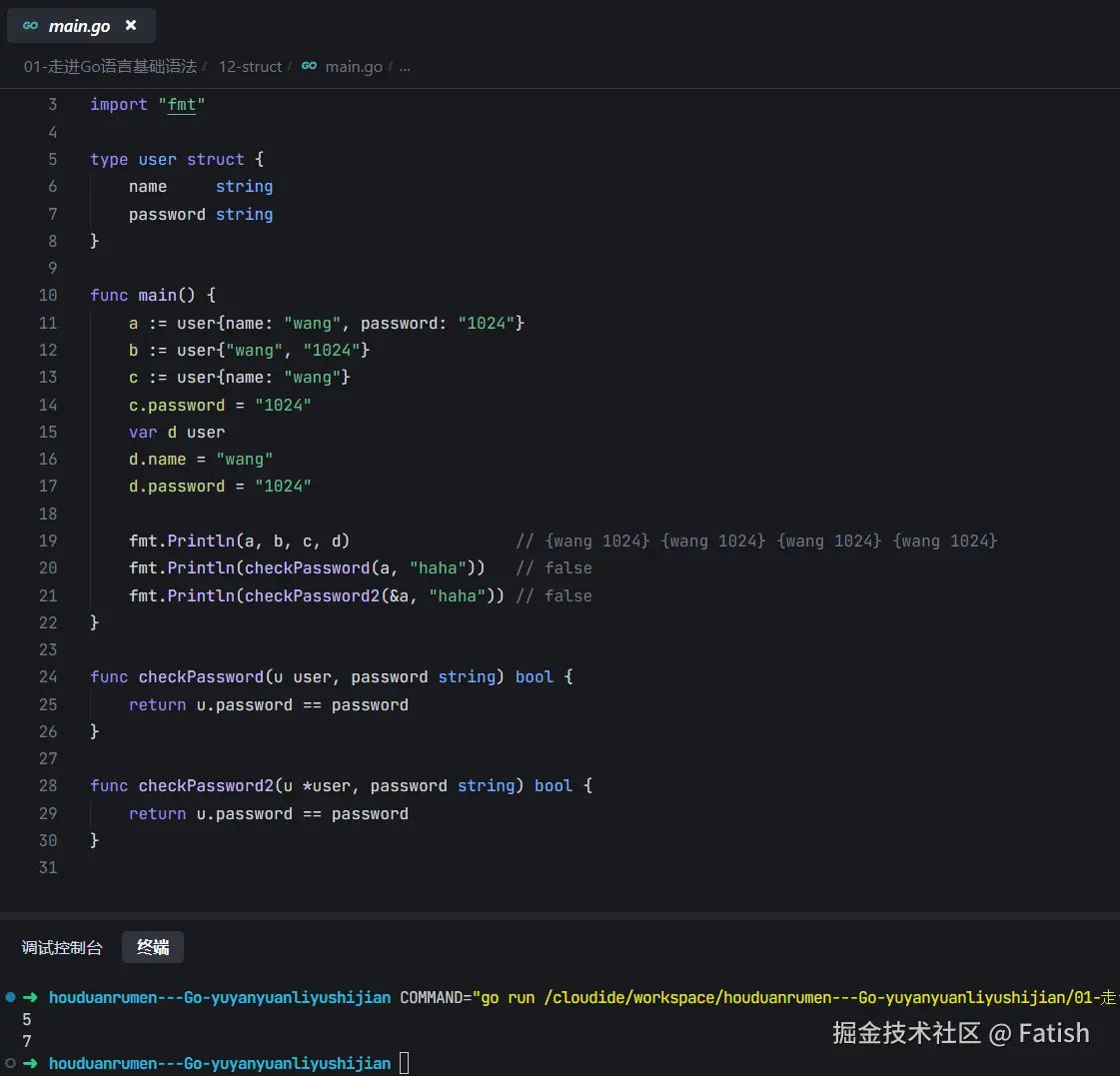
Task: Click main.go in the breadcrumb path
Action: pos(354,67)
